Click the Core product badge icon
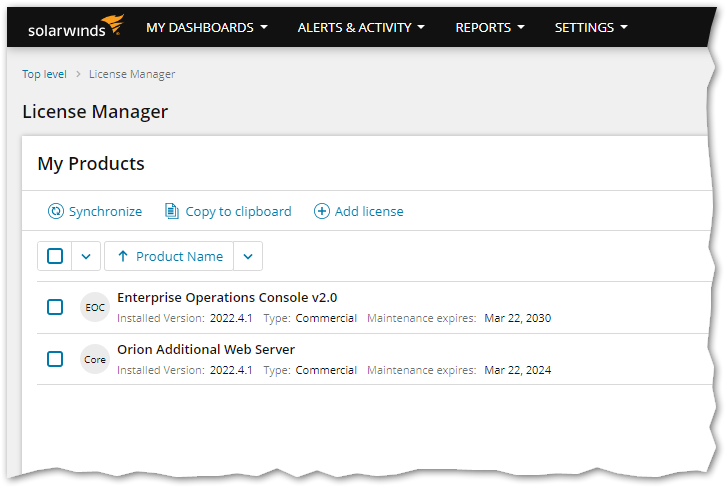This screenshot has height=489, width=728. click(x=95, y=359)
